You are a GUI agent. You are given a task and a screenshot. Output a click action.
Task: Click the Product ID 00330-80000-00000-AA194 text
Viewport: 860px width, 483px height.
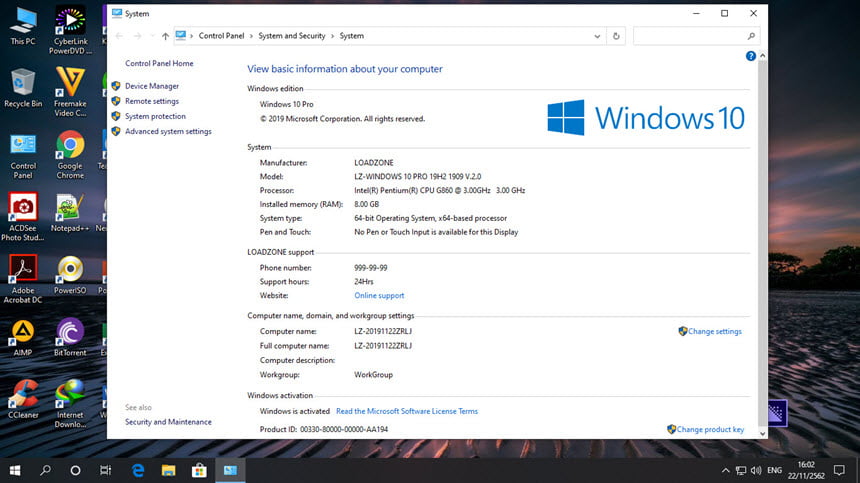point(324,429)
